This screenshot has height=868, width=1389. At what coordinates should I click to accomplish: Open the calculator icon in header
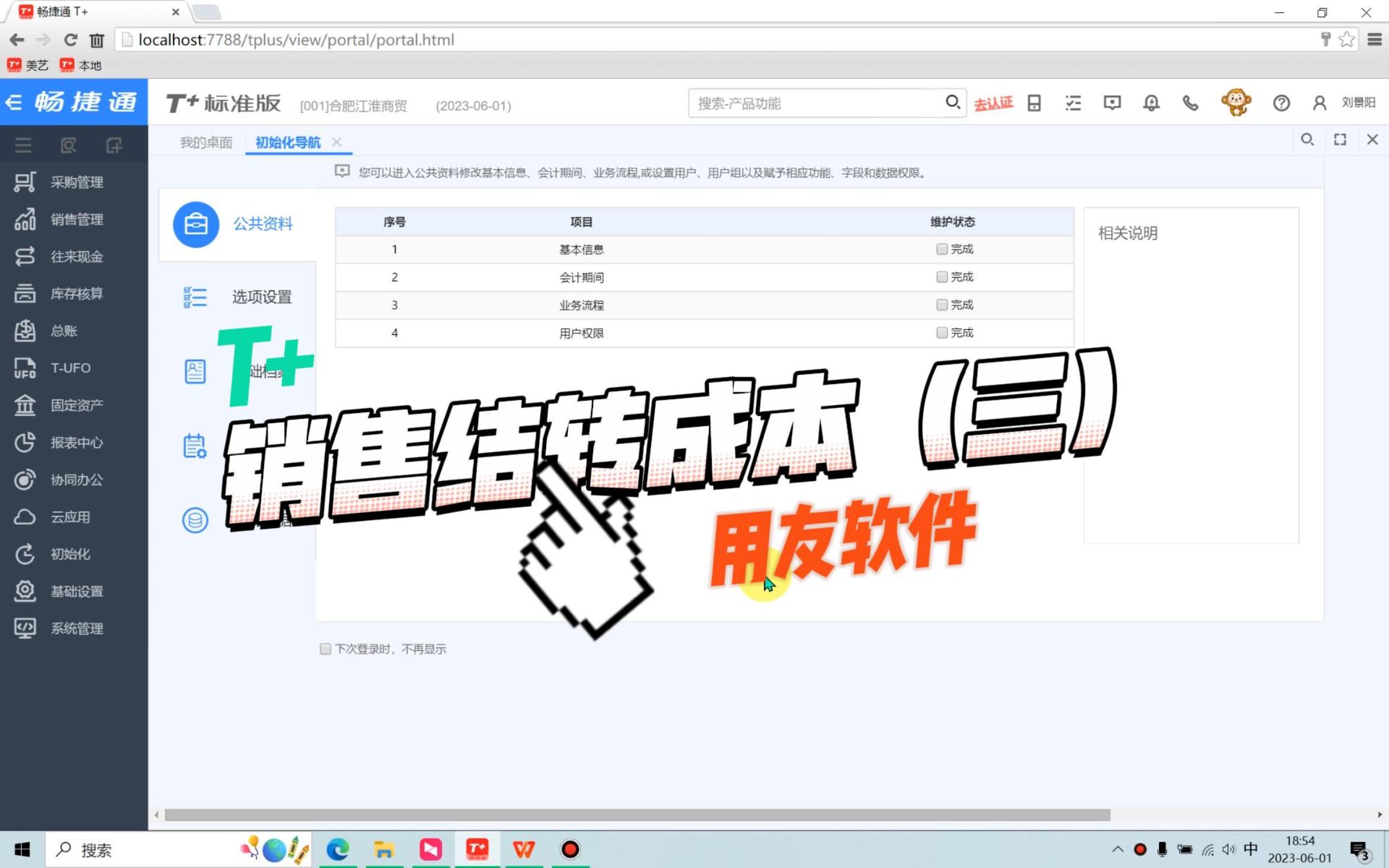click(1034, 103)
